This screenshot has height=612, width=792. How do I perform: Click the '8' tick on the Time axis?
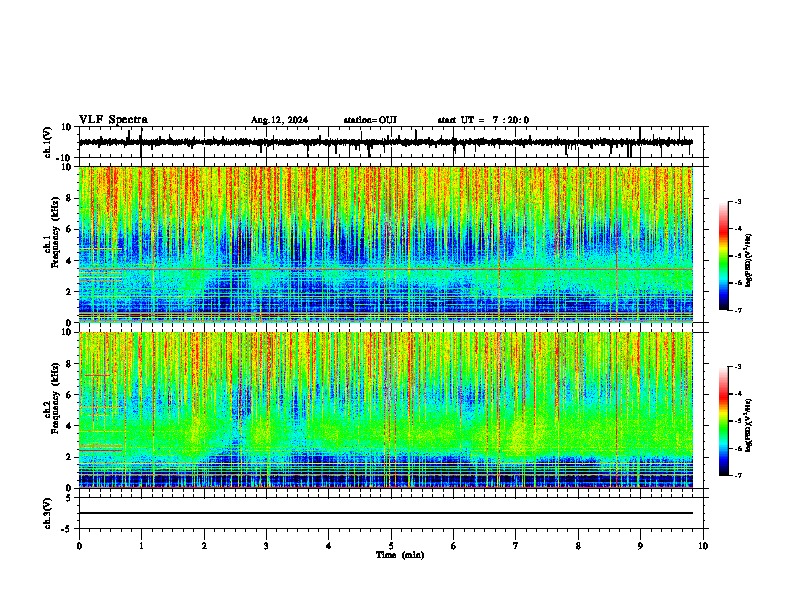[x=578, y=546]
